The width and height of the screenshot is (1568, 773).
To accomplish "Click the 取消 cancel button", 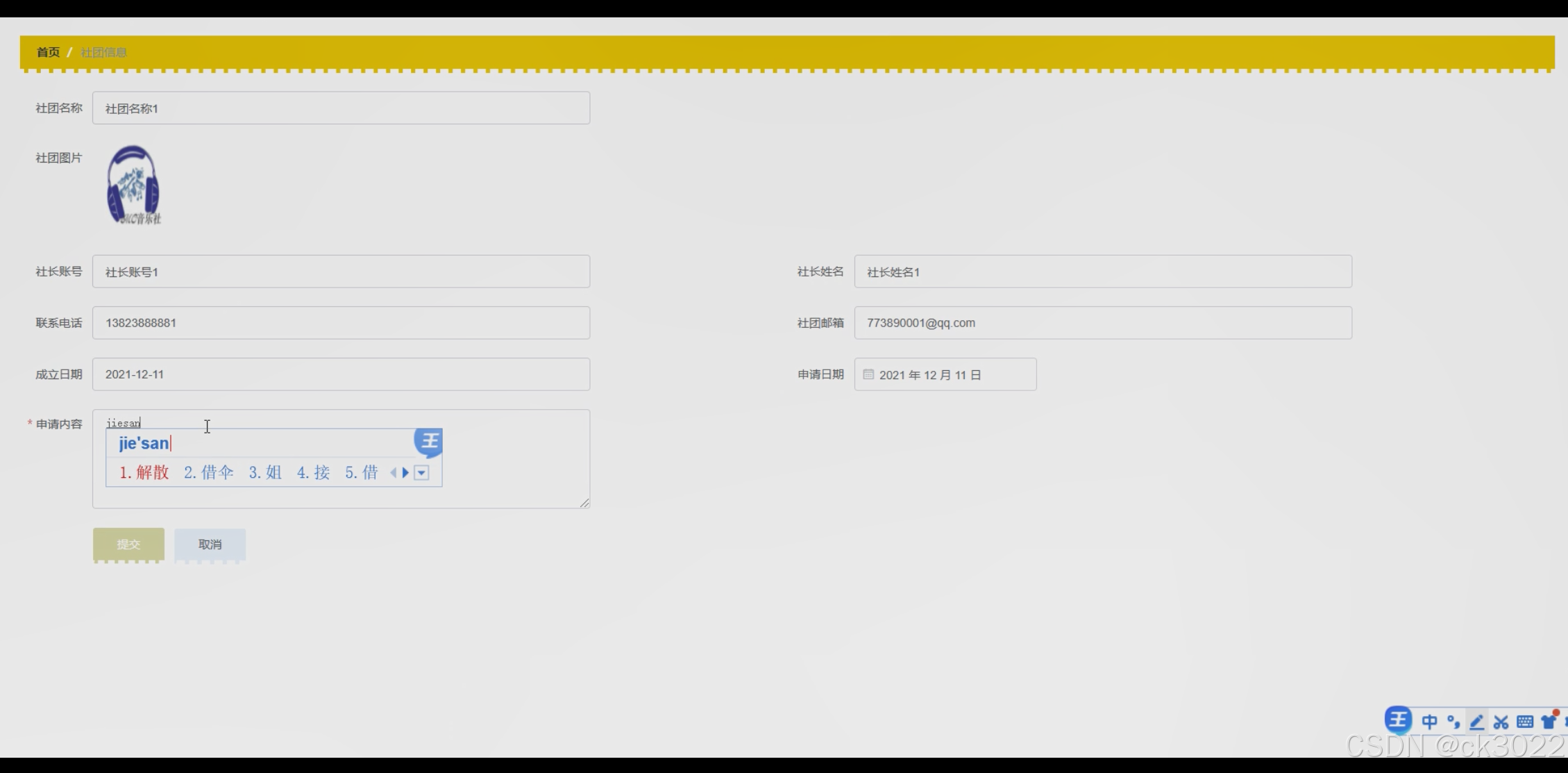I will (210, 544).
